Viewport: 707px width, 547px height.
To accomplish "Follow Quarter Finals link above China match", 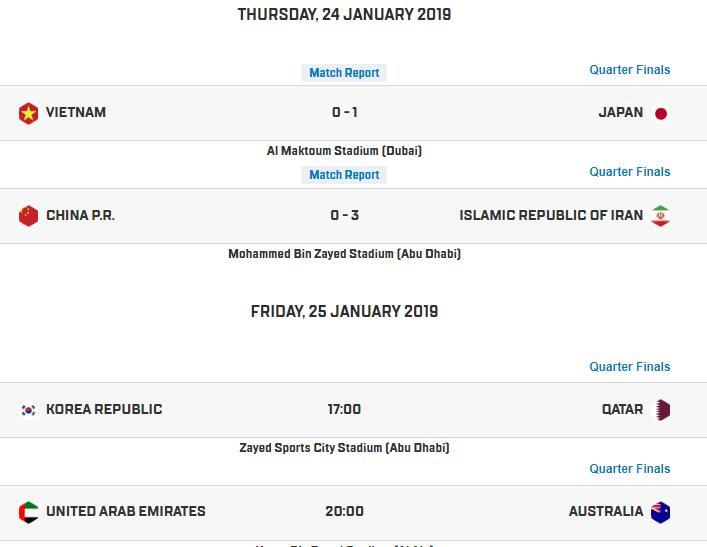I will click(x=630, y=172).
